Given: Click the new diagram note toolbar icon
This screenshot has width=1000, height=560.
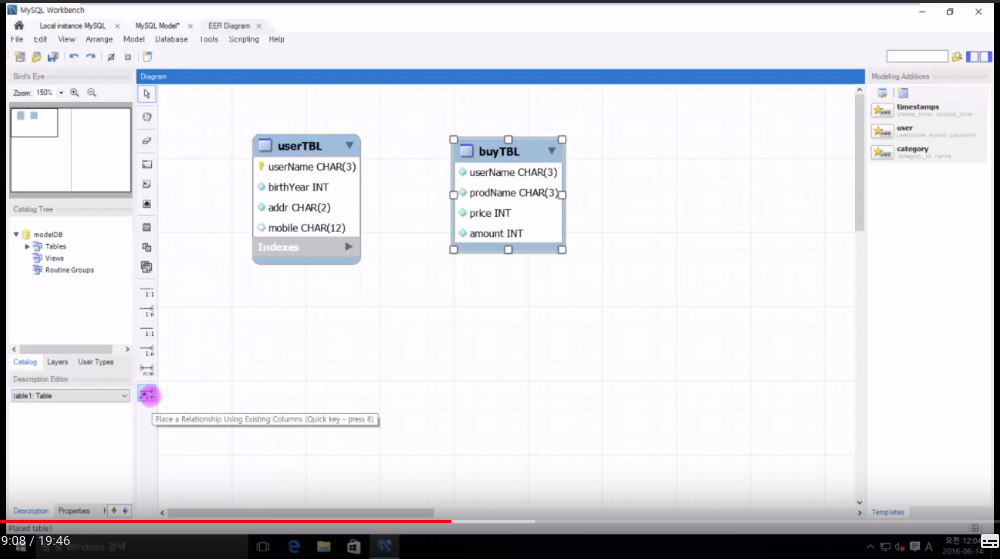Looking at the screenshot, I should pos(147,57).
